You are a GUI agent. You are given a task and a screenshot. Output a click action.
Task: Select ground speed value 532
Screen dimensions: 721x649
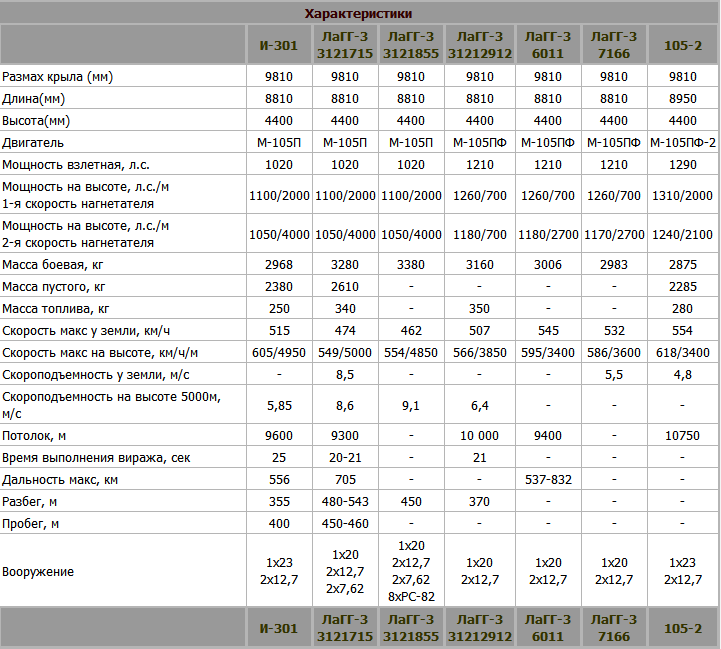point(614,331)
